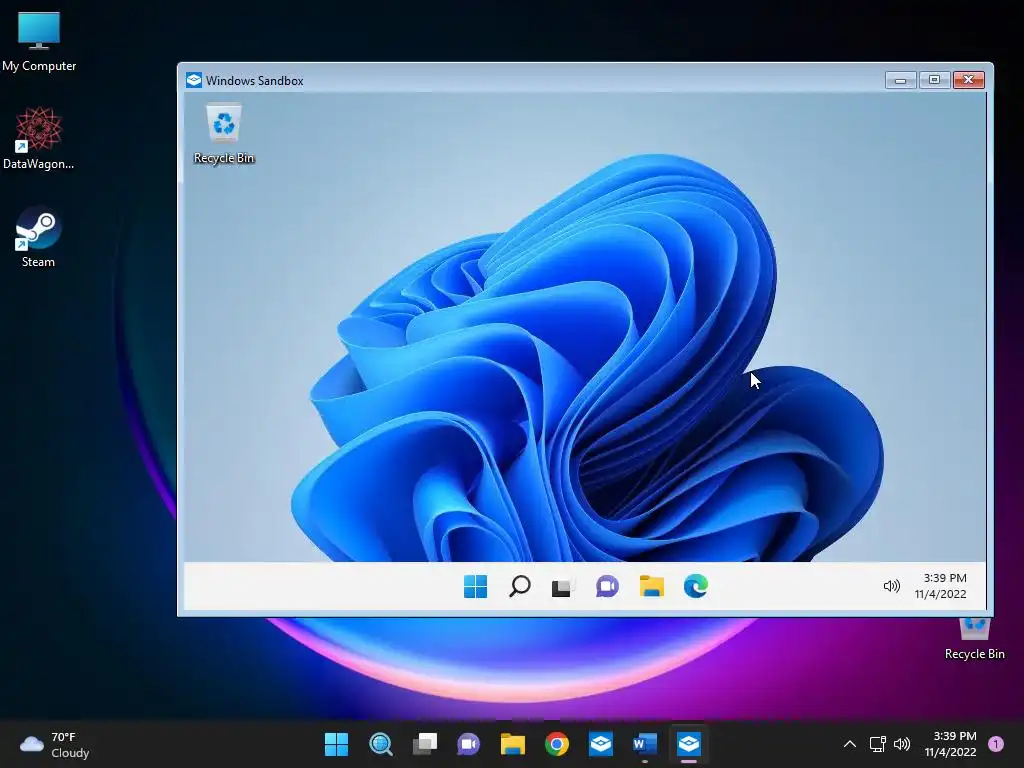Open Search on the host taskbar
The image size is (1024, 768).
(381, 744)
